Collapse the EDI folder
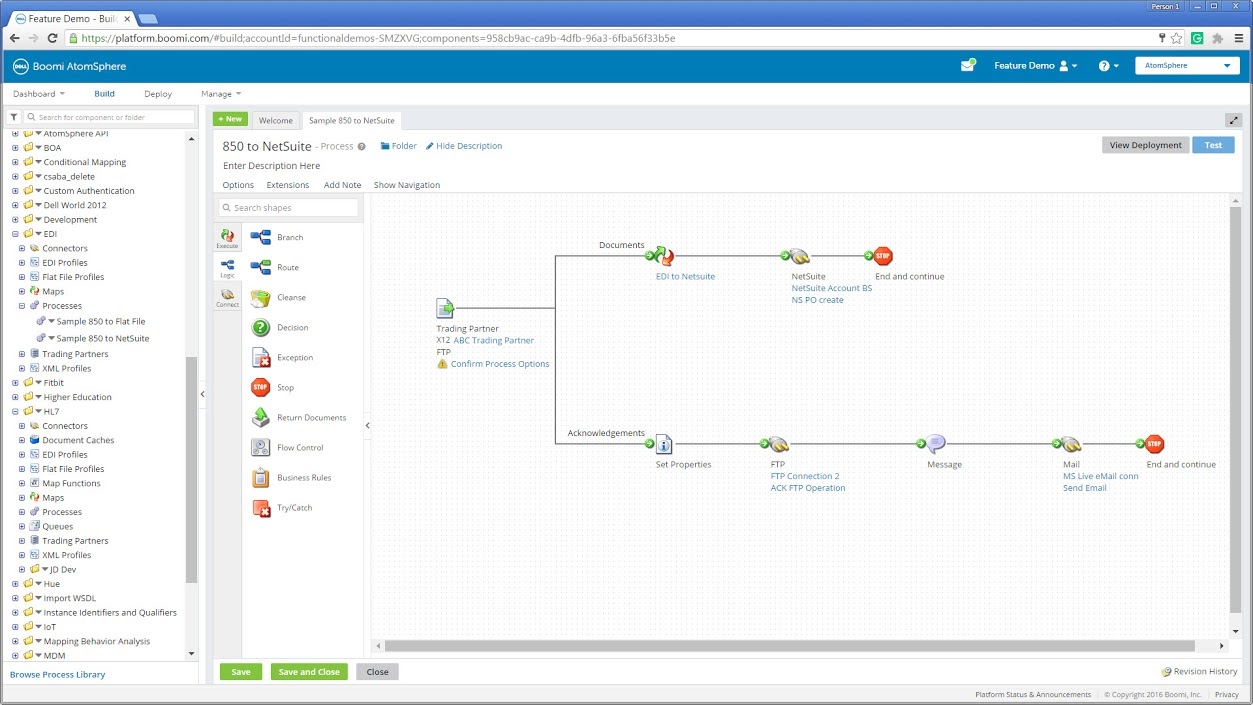Screen dimensions: 1253x705 coord(15,234)
